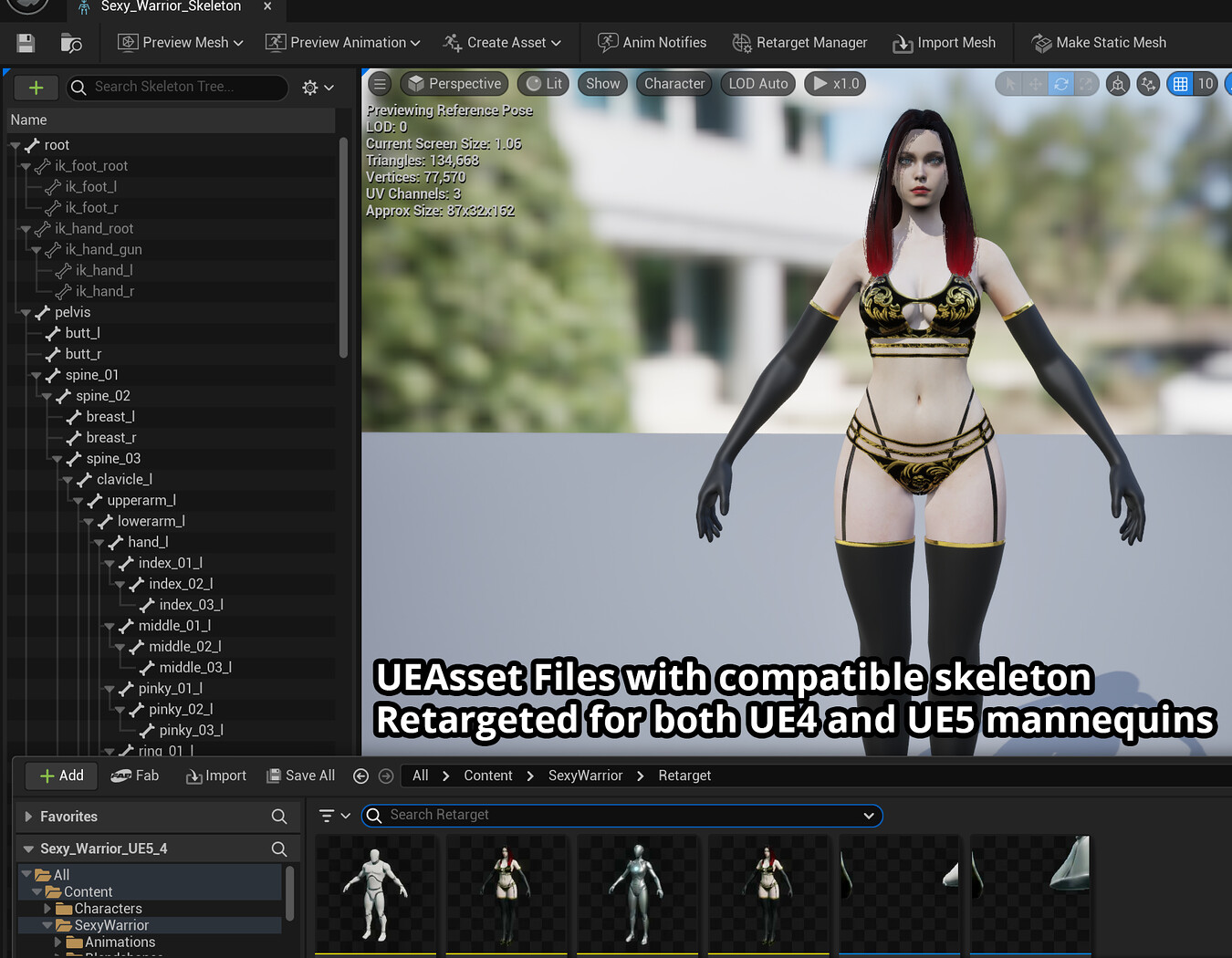Viewport: 1232px width, 958px height.
Task: Click in the Search Skeleton Tree field
Action: (178, 88)
